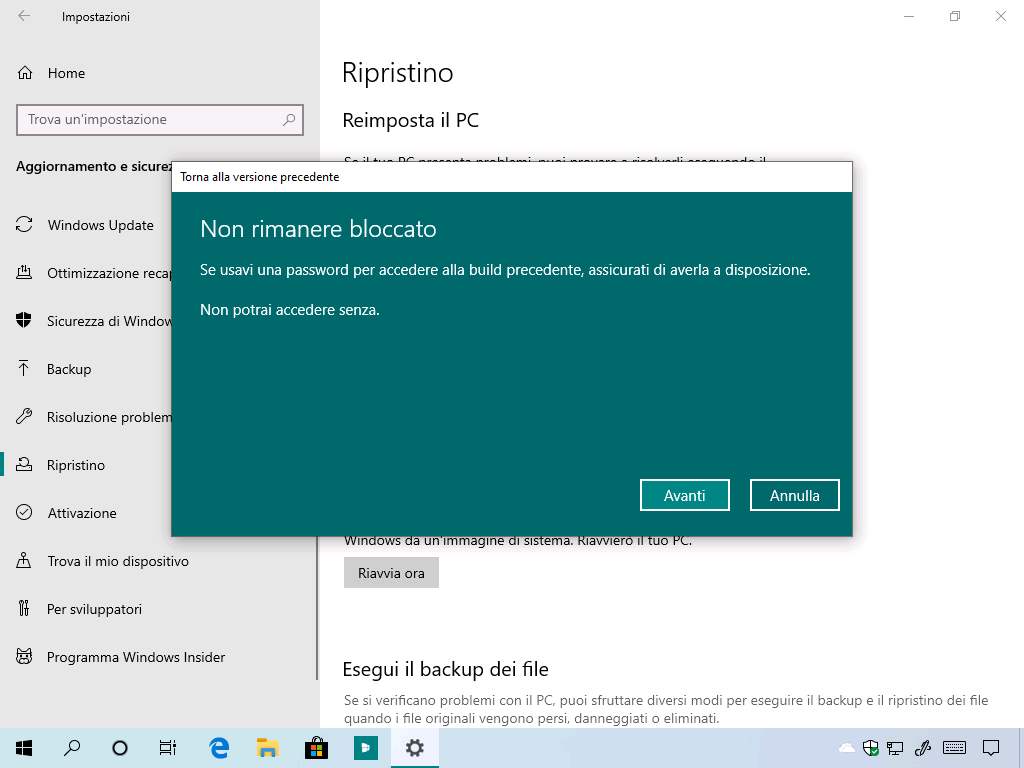Viewport: 1024px width, 768px height.
Task: Click the Ottimizzazione recapito icon
Action: 24,272
